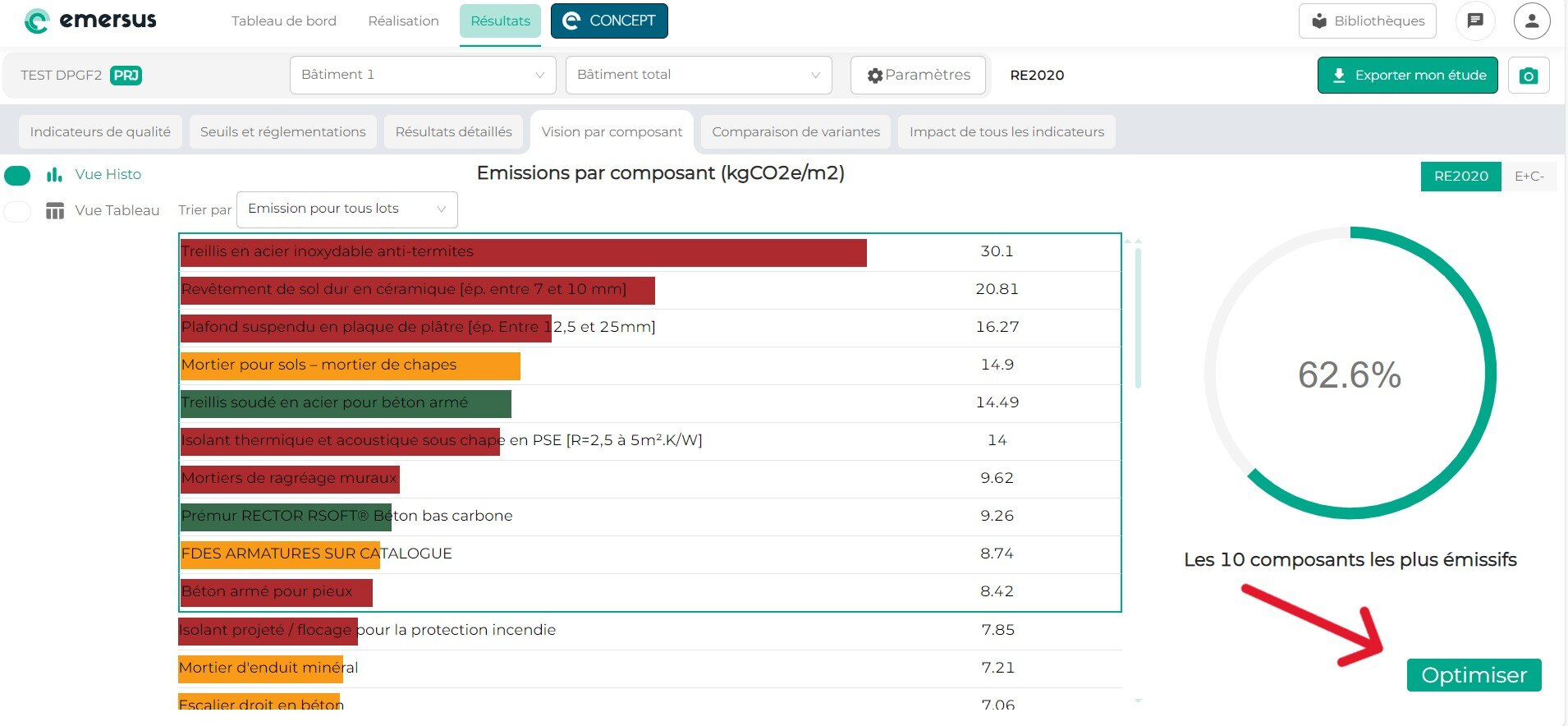1568x726 pixels.
Task: Click the TEST DPGF2 project name
Action: (x=62, y=76)
